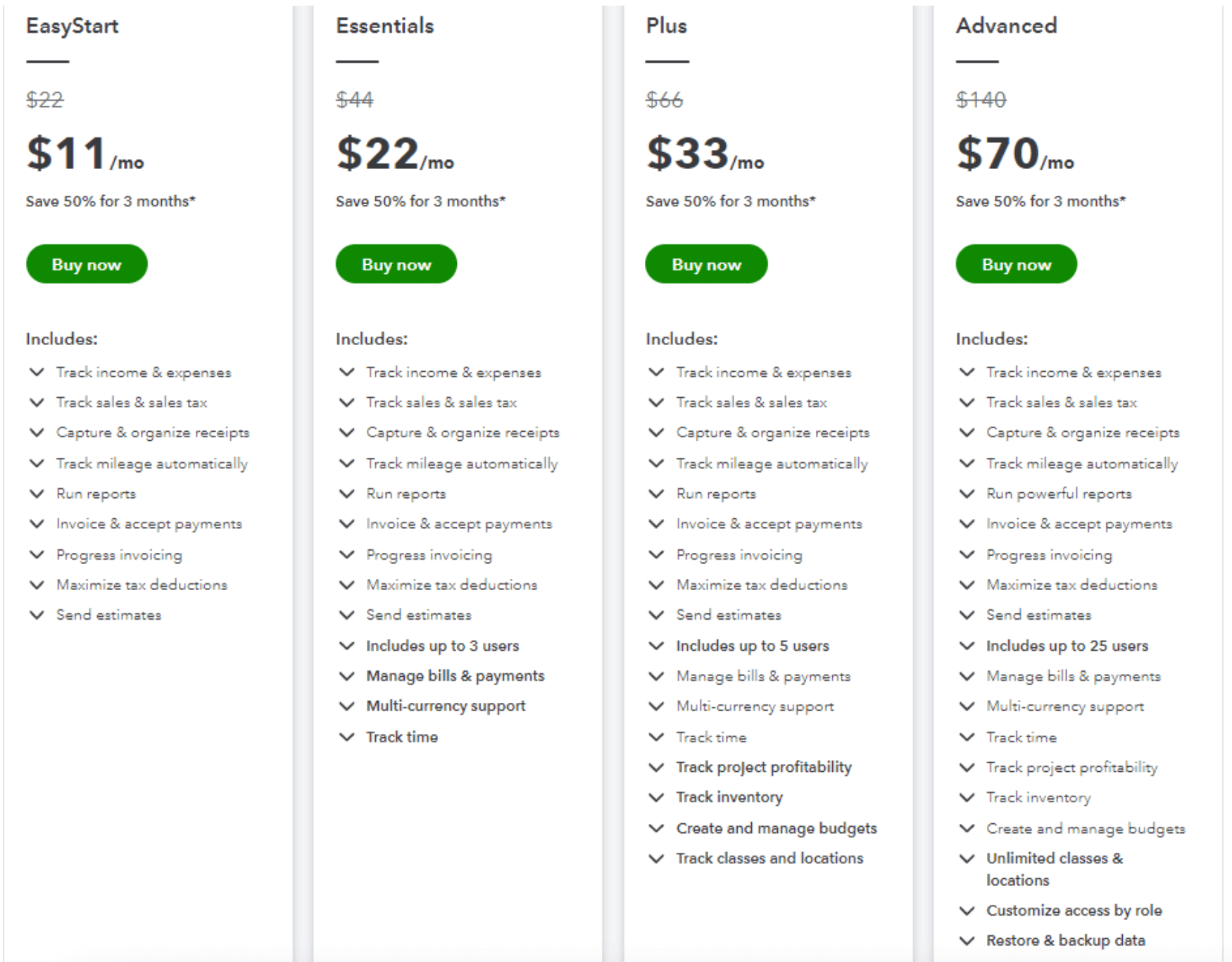Screen dimensions: 1232x962
Task: Expand Advanced 'Customize access by role' chevron
Action: (967, 911)
